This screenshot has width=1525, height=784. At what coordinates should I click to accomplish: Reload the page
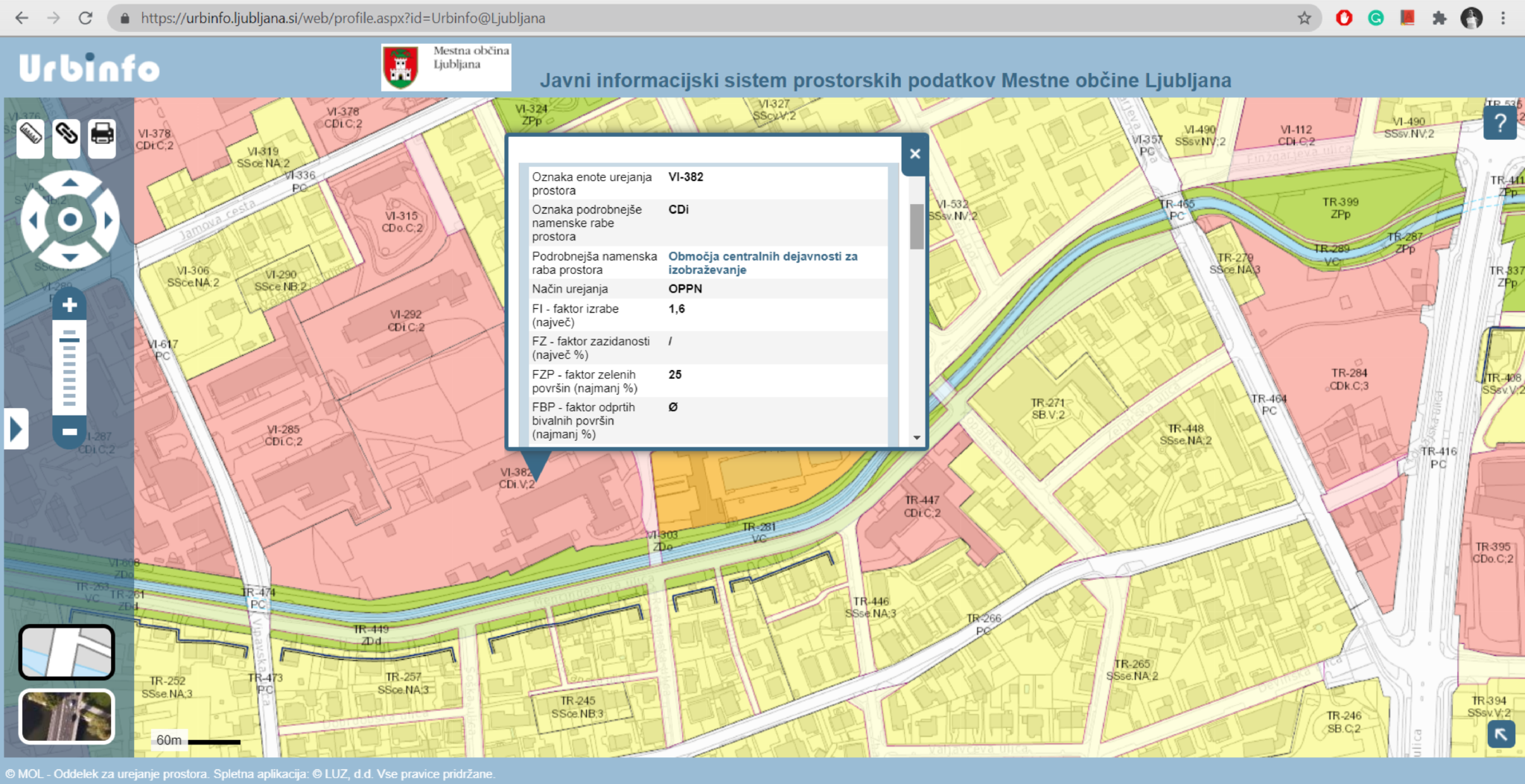pyautogui.click(x=86, y=18)
